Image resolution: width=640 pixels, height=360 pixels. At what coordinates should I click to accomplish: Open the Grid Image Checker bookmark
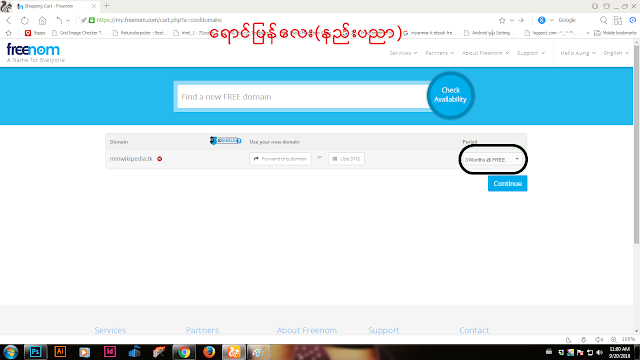78,33
